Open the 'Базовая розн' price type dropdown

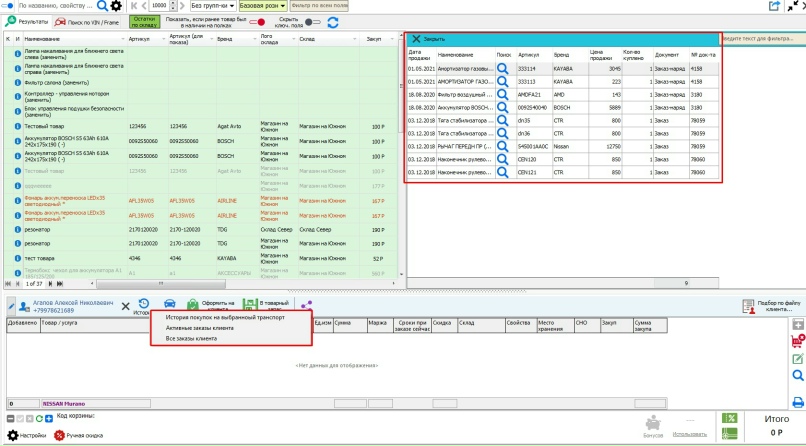263,6
